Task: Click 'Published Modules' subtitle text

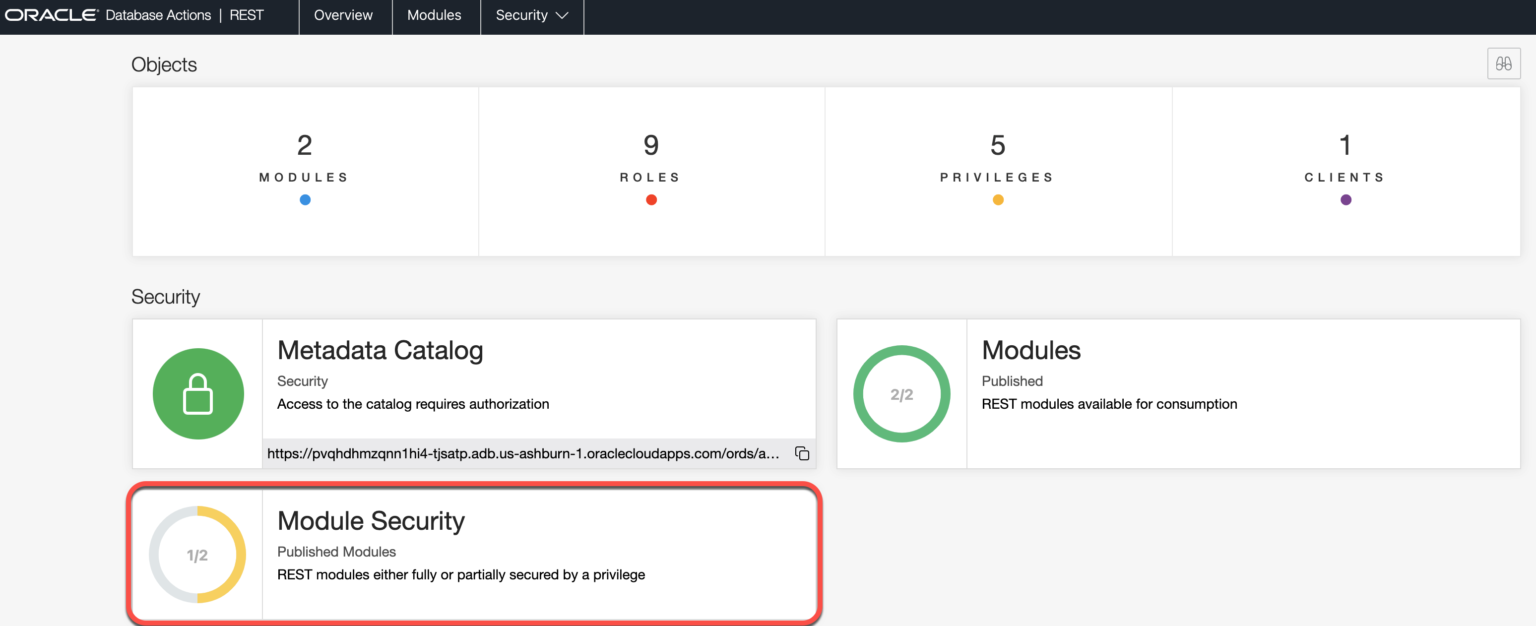Action: click(336, 552)
